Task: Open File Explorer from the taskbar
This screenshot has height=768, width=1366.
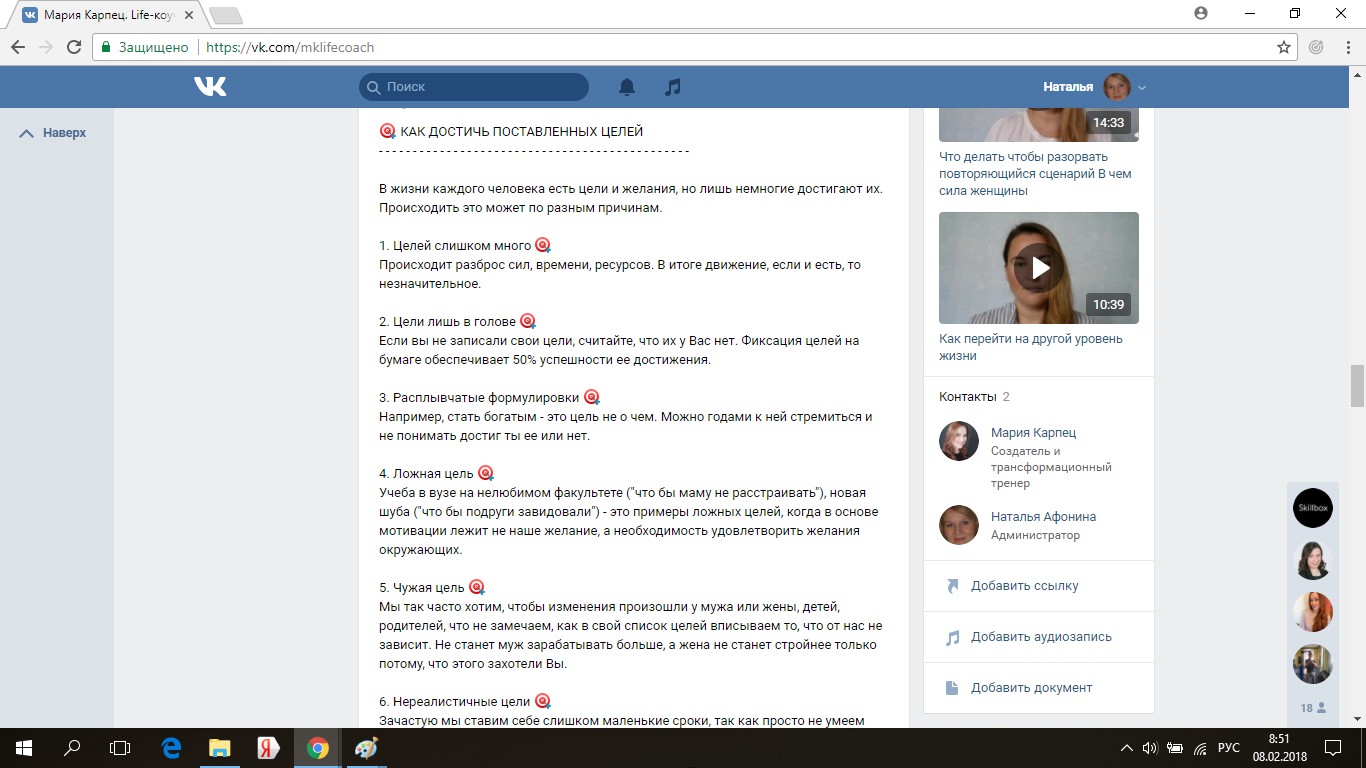Action: click(219, 747)
